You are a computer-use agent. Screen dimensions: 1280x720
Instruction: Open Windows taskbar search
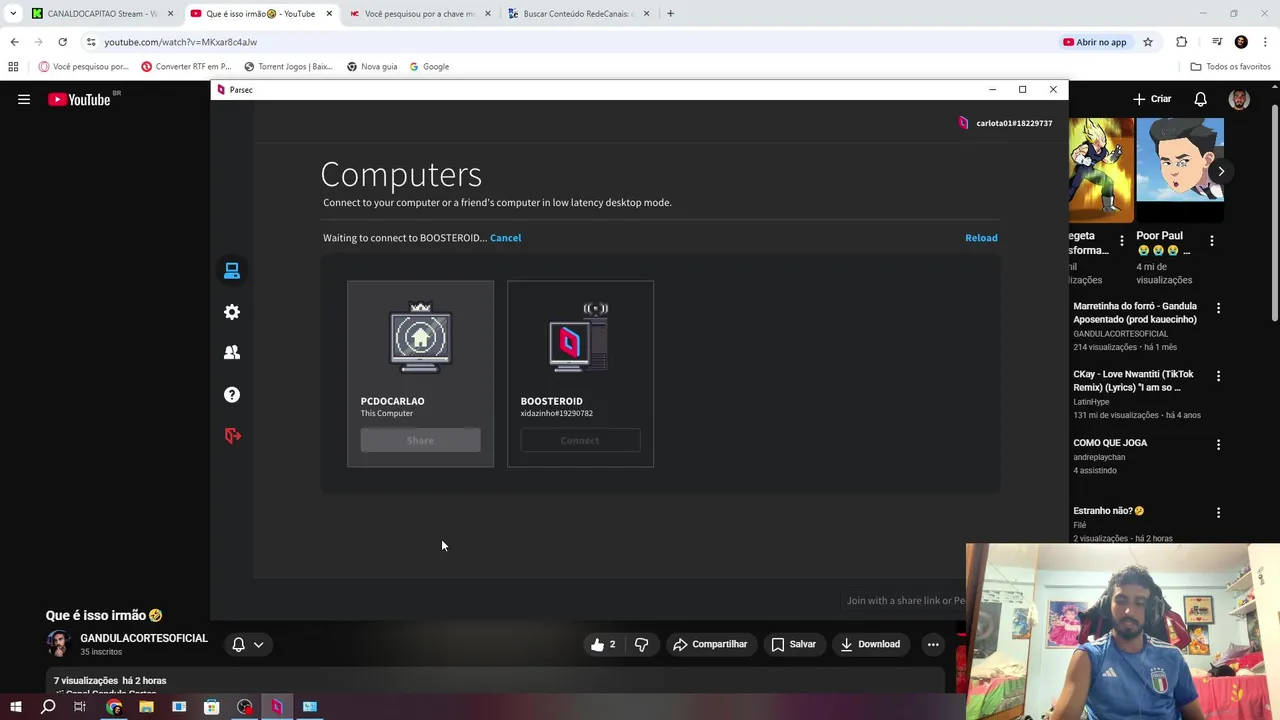(x=48, y=707)
